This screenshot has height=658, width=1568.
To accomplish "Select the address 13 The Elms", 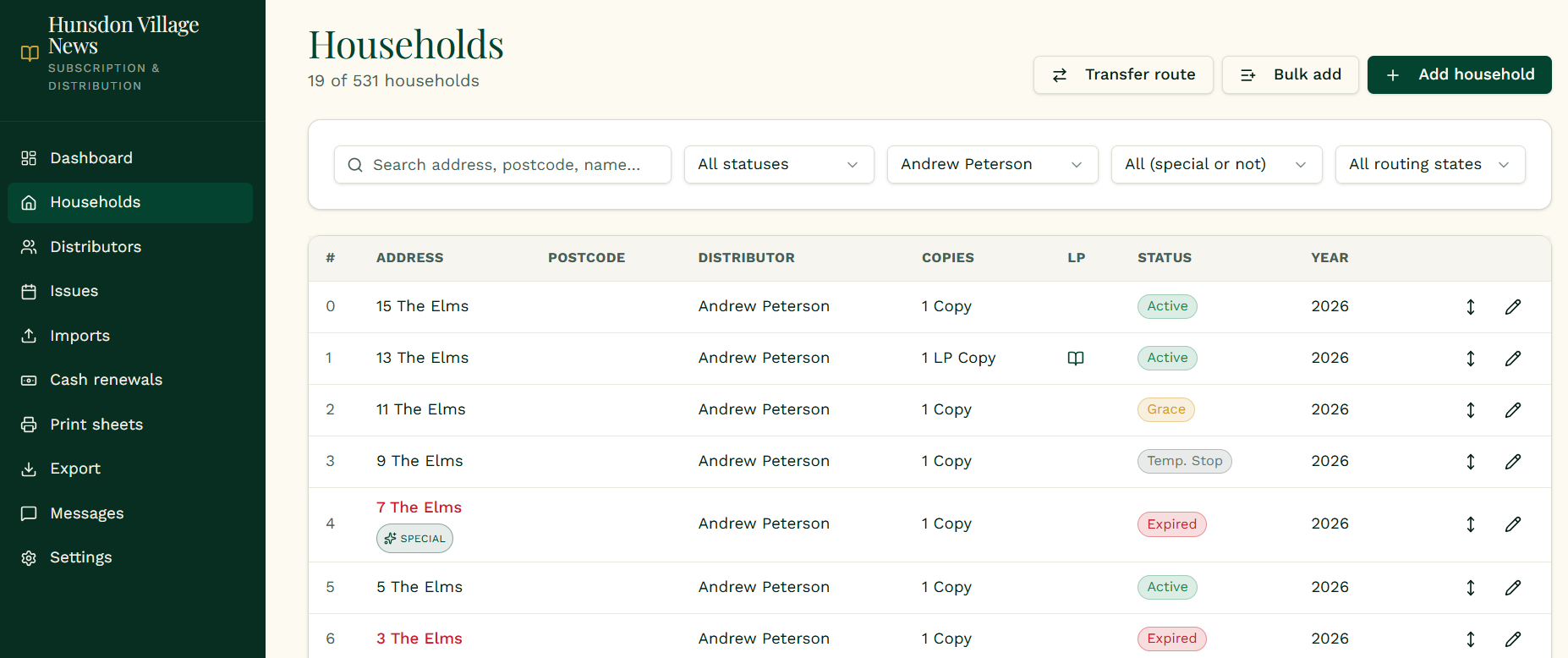I will click(422, 358).
